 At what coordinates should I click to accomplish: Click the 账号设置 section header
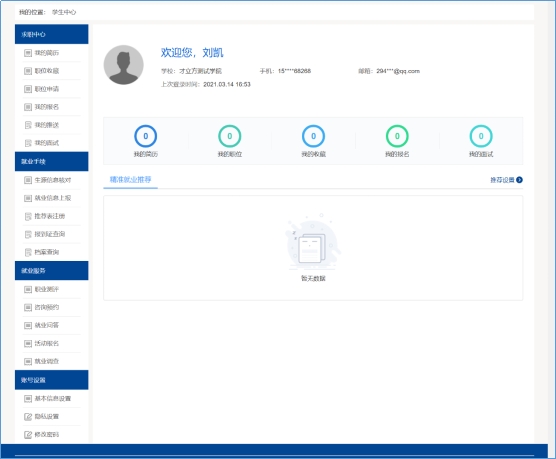pos(51,380)
